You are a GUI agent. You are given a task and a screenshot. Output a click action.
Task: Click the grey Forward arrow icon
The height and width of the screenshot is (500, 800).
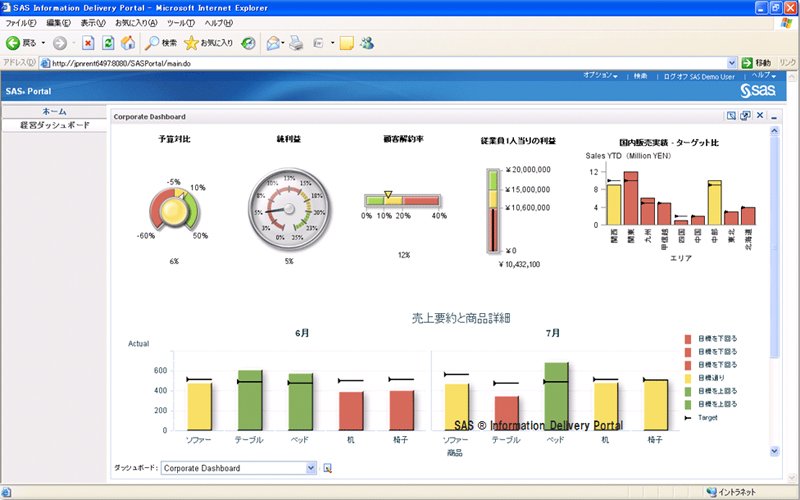tap(60, 43)
